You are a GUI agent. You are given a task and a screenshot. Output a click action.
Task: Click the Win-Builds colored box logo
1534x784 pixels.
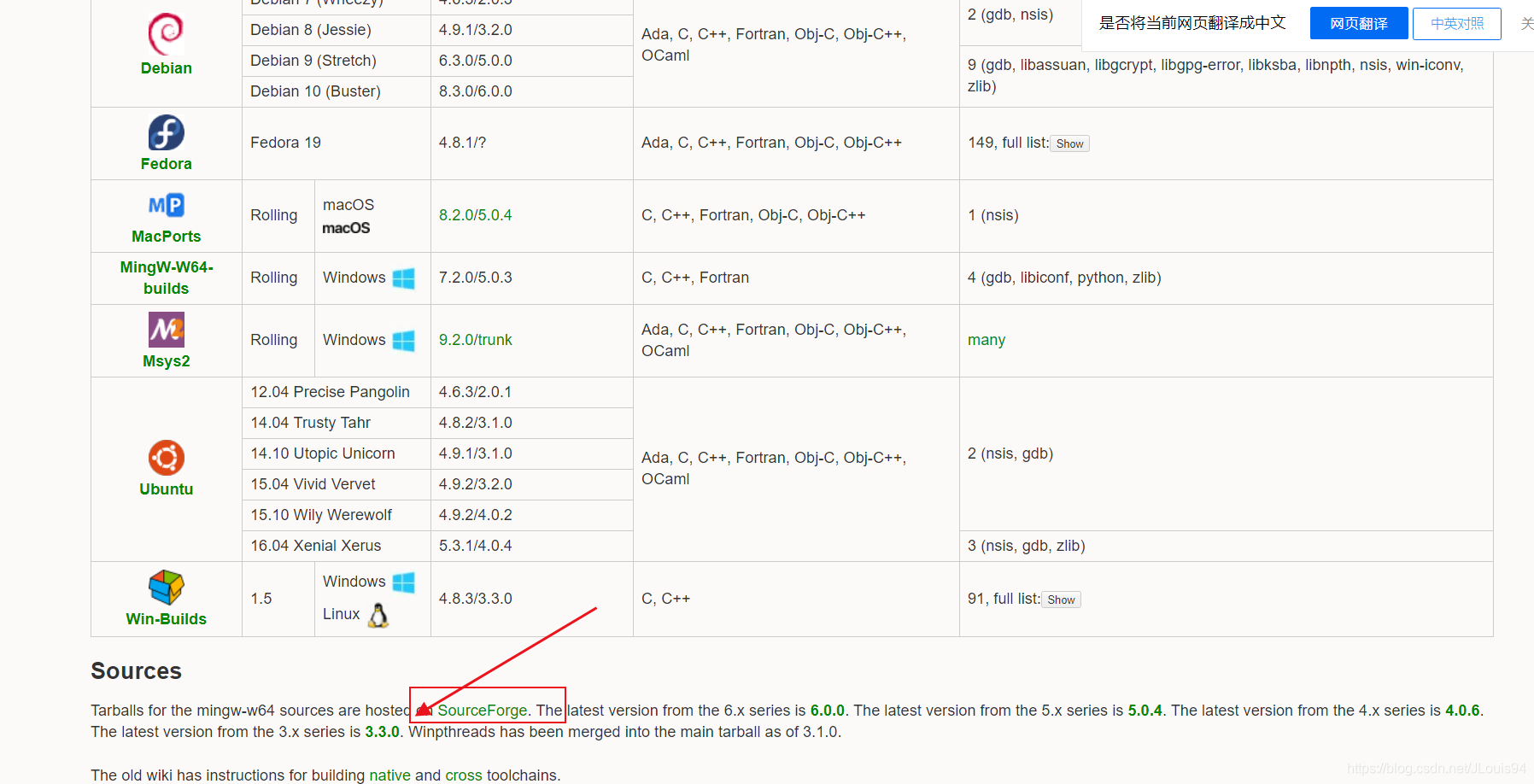click(x=166, y=588)
